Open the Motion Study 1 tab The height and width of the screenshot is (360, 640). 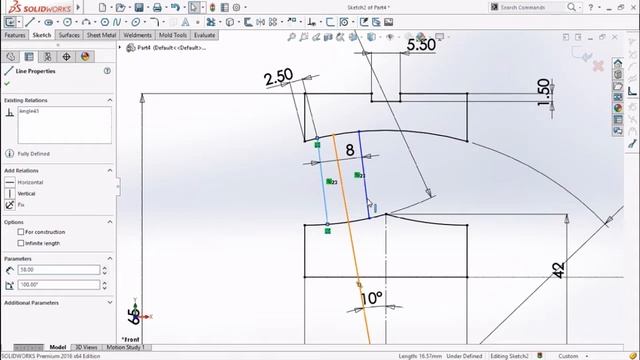[126, 347]
